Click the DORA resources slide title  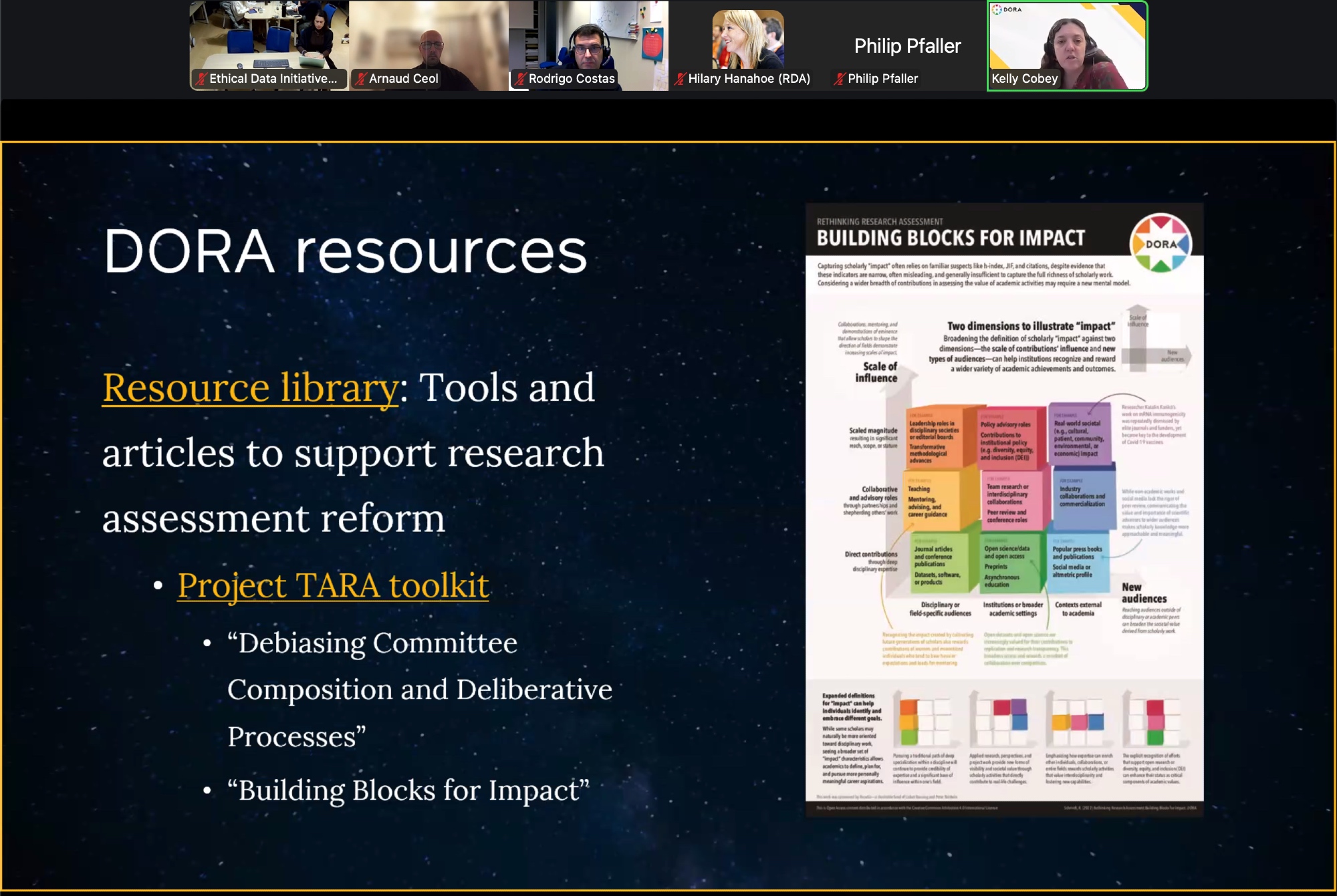[x=345, y=252]
